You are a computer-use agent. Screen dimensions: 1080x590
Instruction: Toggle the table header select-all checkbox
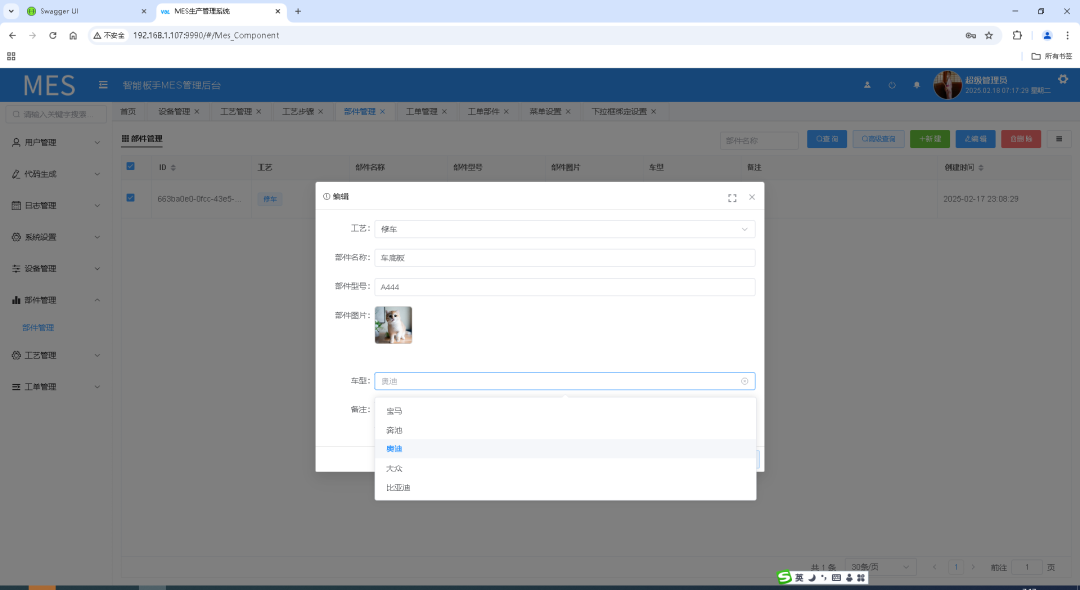(130, 167)
